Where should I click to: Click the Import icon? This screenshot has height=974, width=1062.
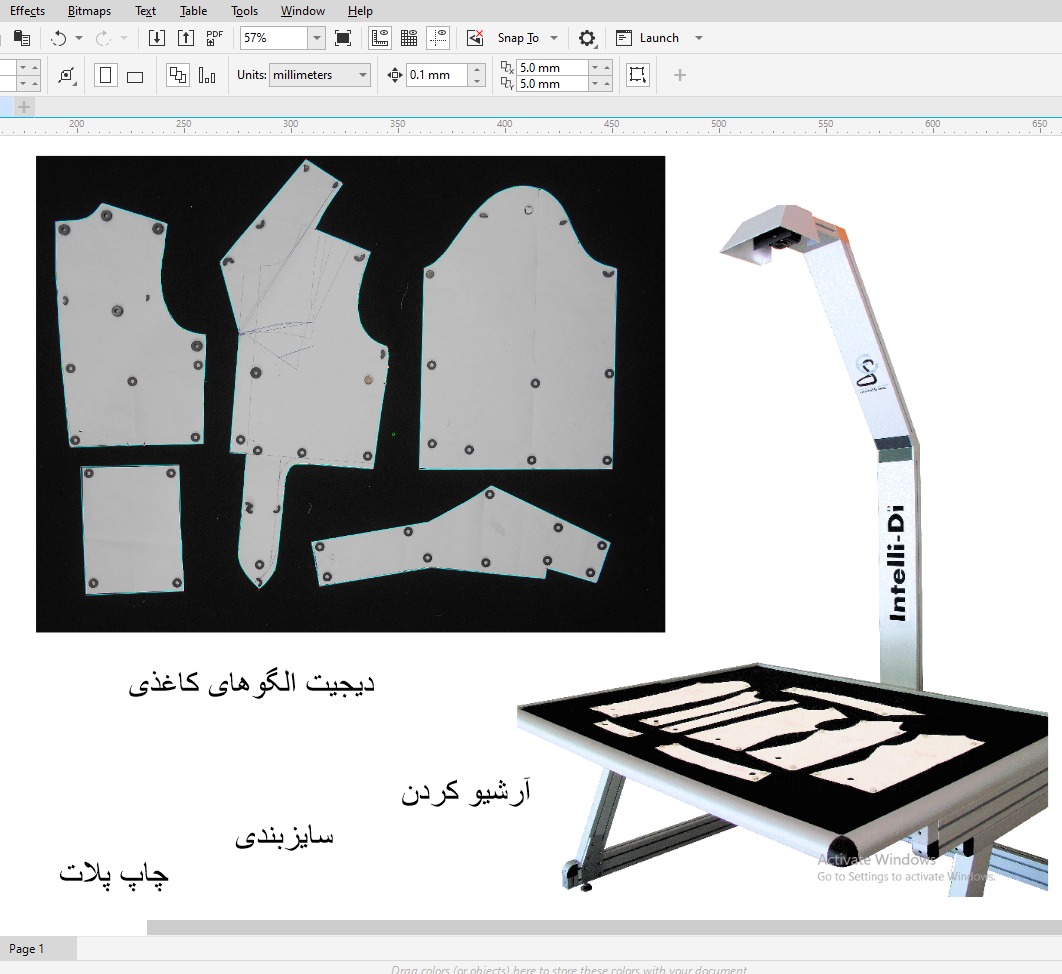[157, 38]
